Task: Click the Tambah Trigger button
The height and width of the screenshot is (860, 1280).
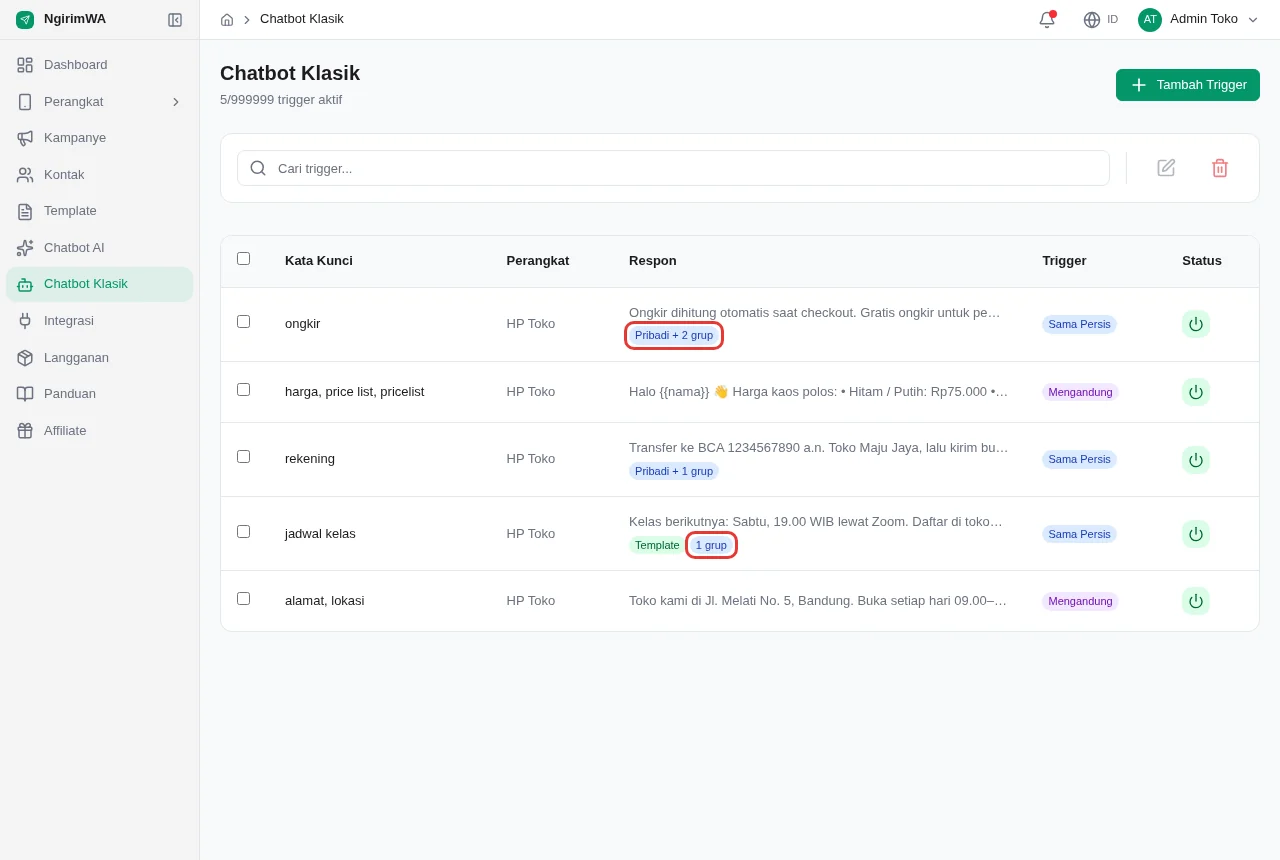Action: coord(1188,85)
